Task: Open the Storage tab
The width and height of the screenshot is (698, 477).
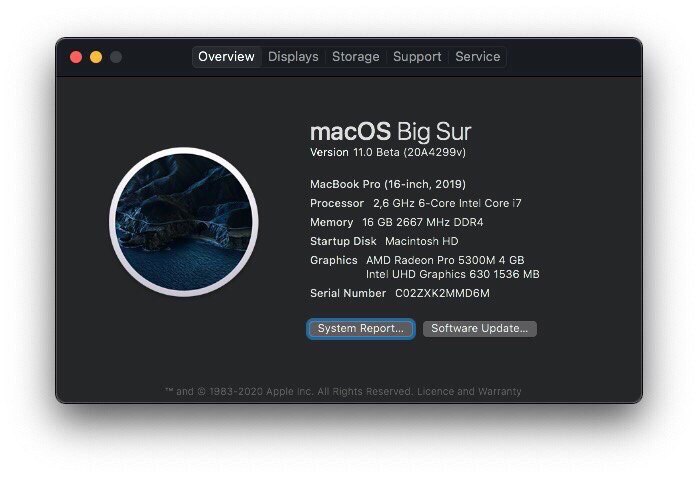Action: 356,57
